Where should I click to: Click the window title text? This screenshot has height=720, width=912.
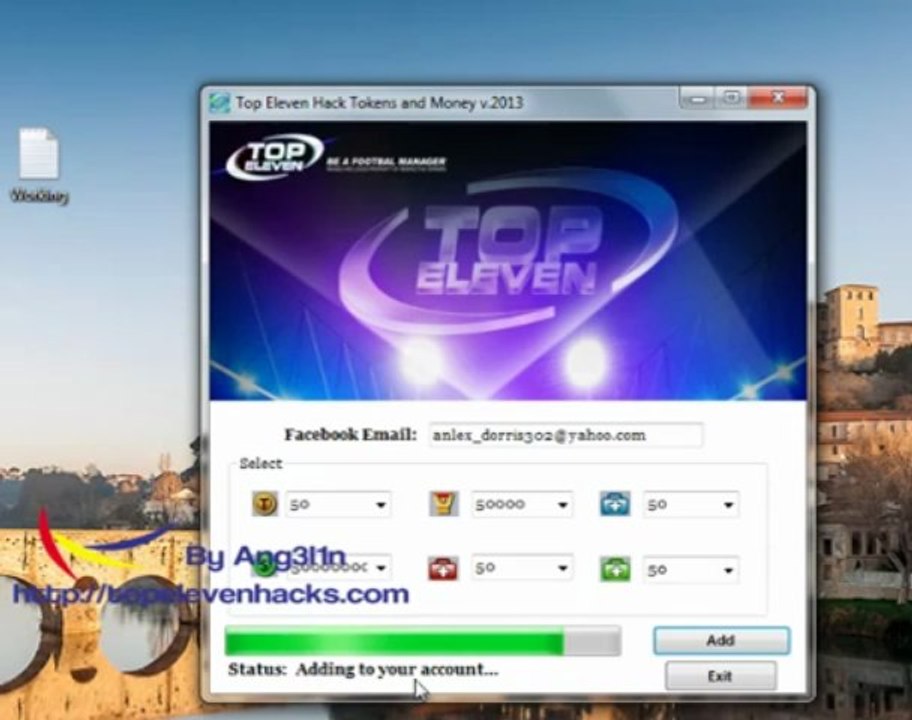click(379, 103)
